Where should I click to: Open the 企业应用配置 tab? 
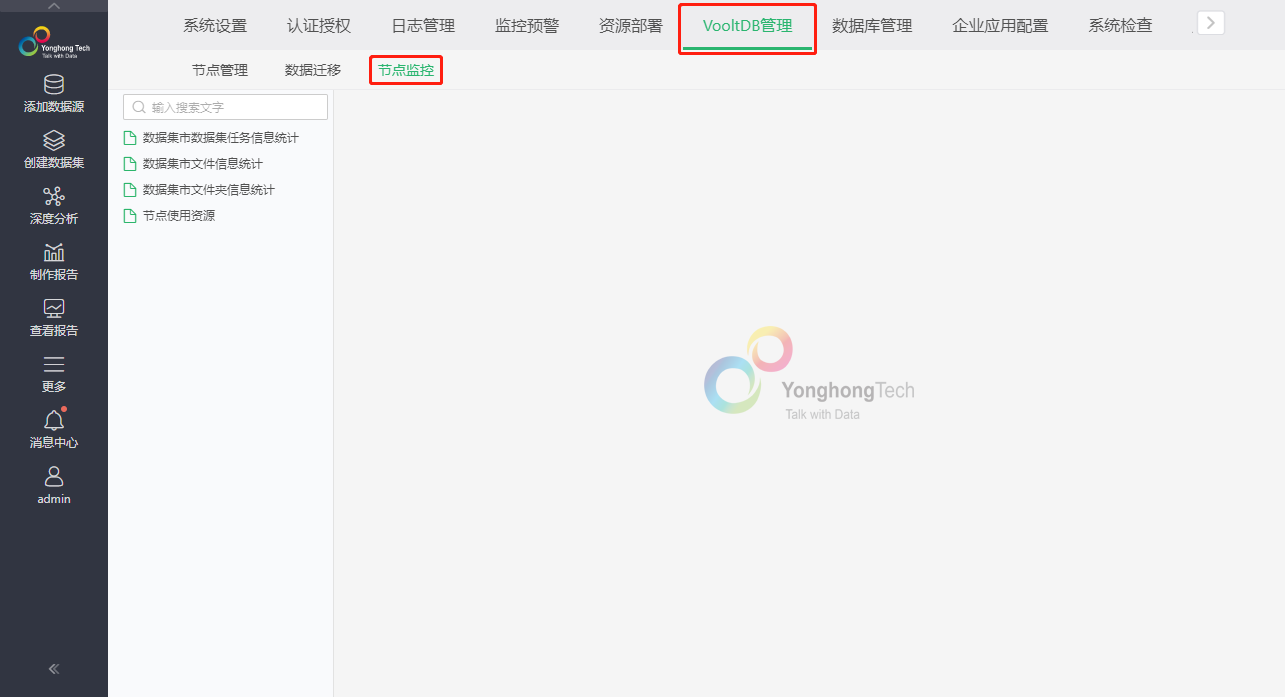tap(1000, 26)
